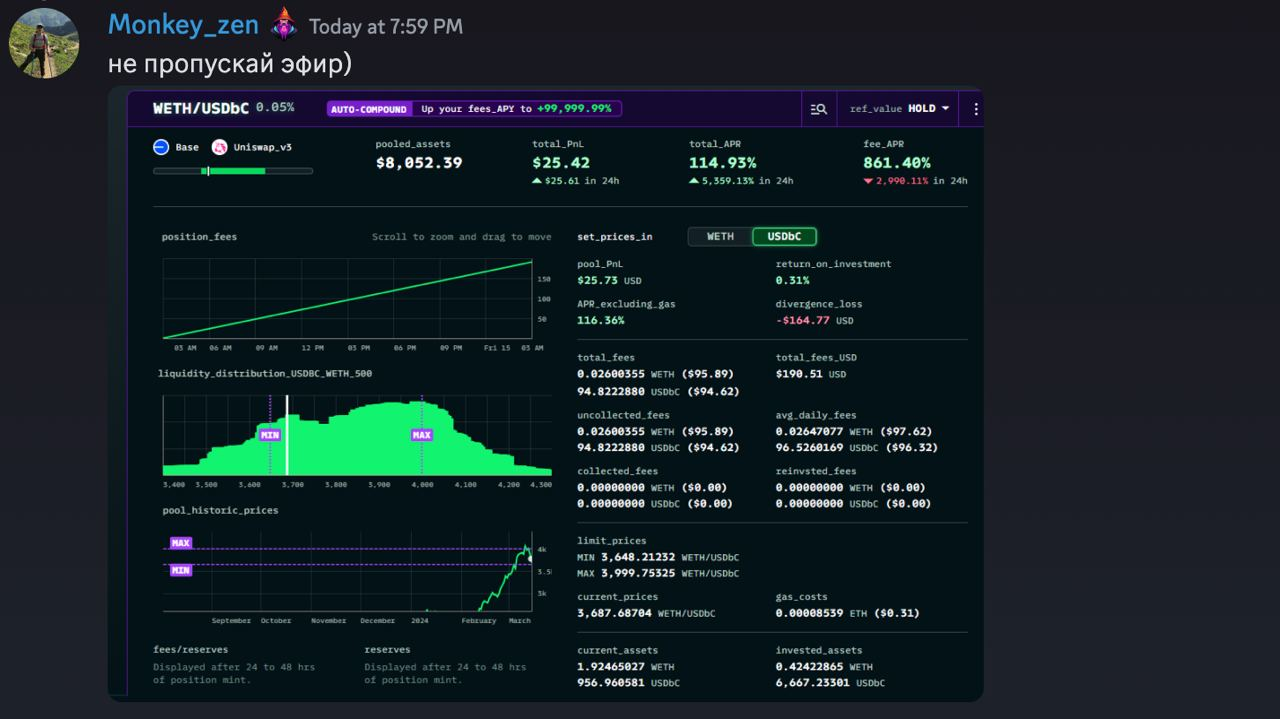Click the limit MAX price 3,999.75325
This screenshot has width=1280, height=719.
[638, 574]
